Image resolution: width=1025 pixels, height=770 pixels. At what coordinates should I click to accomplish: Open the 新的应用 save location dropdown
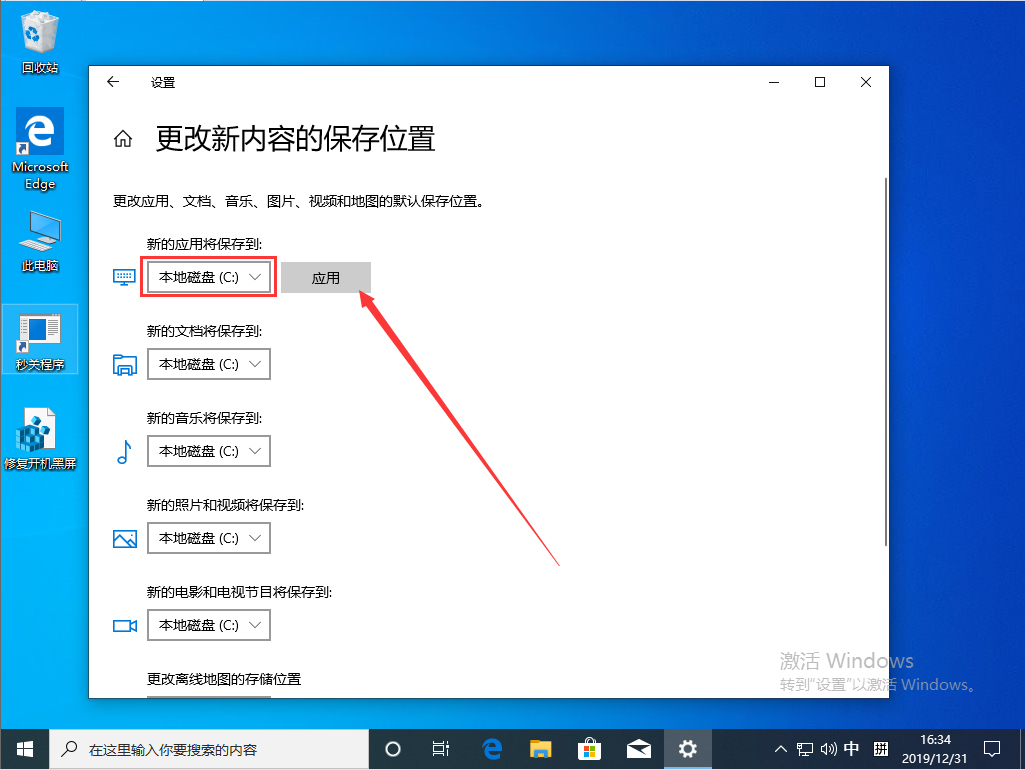tap(208, 277)
